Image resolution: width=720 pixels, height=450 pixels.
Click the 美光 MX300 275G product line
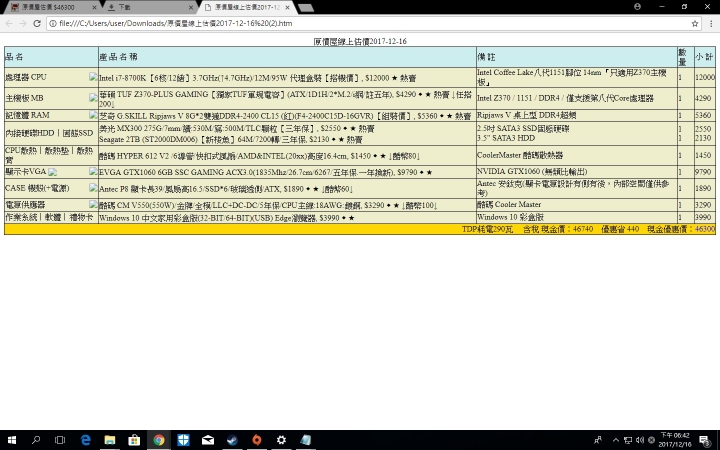236,128
